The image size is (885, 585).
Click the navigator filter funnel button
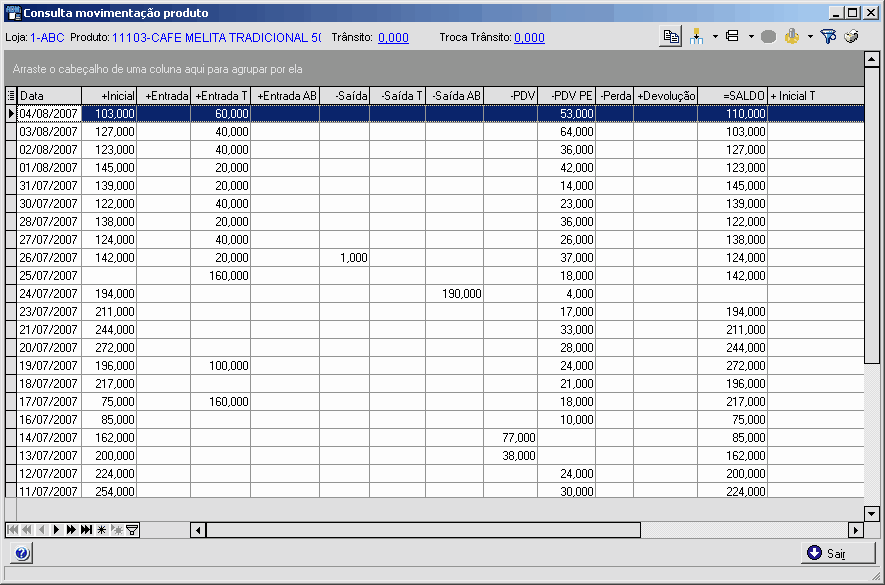coord(132,530)
